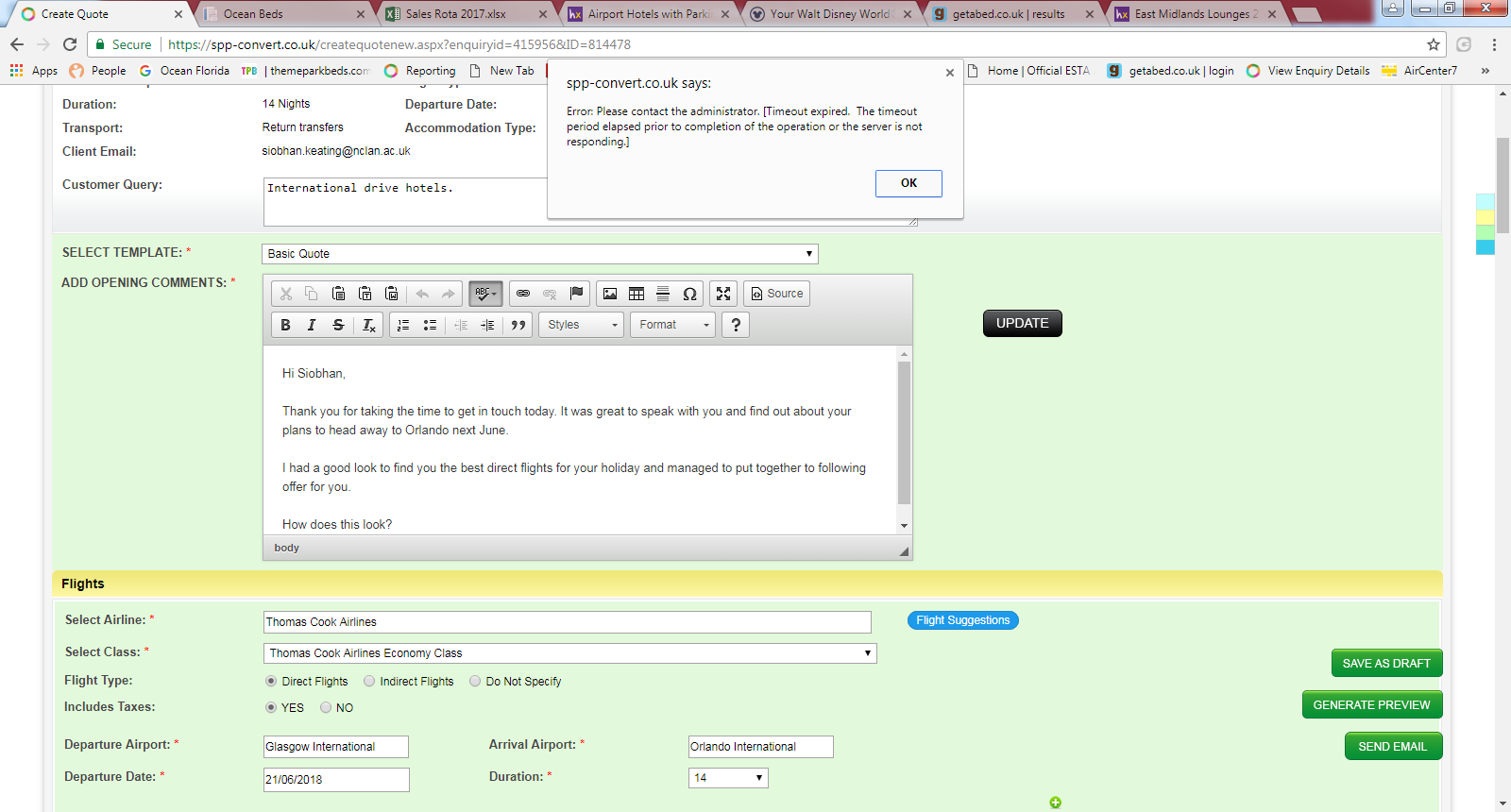
Task: Select the Do Not Specify radio button
Action: pos(475,681)
